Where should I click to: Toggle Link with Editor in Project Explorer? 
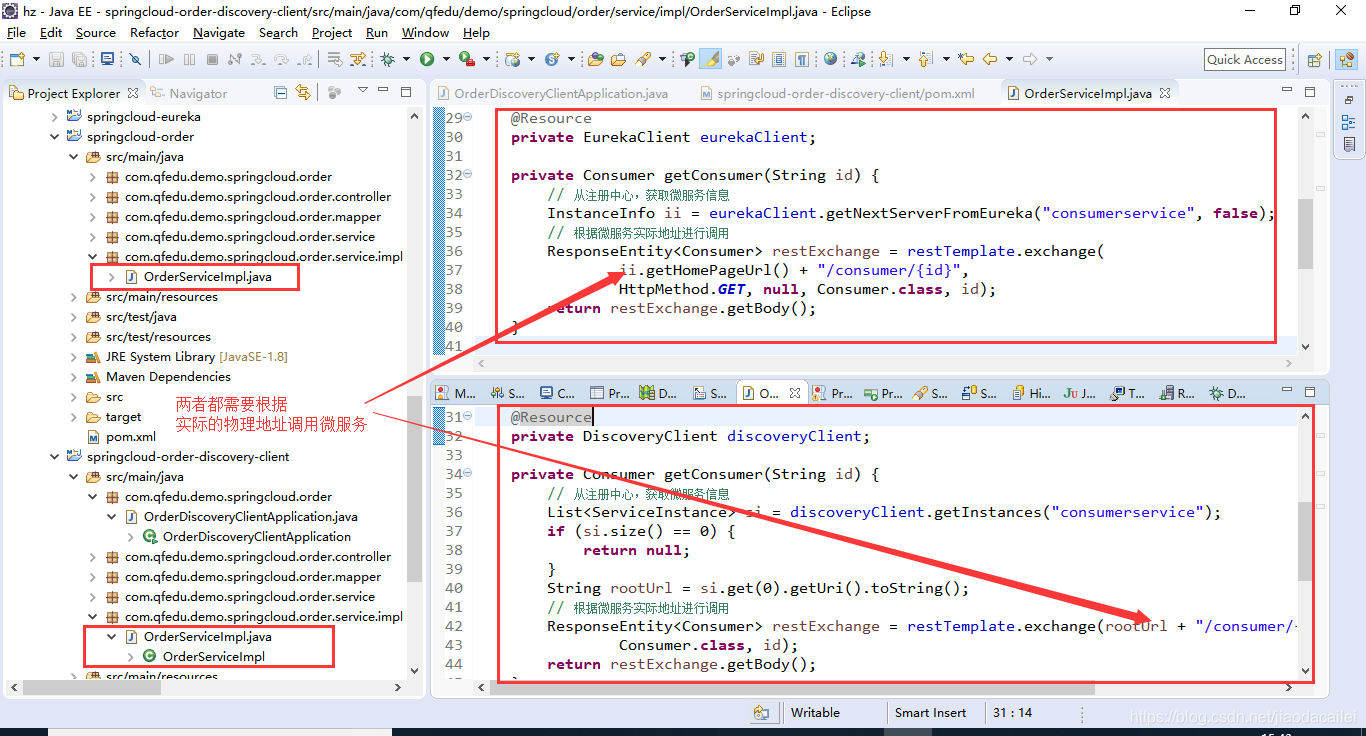(302, 92)
